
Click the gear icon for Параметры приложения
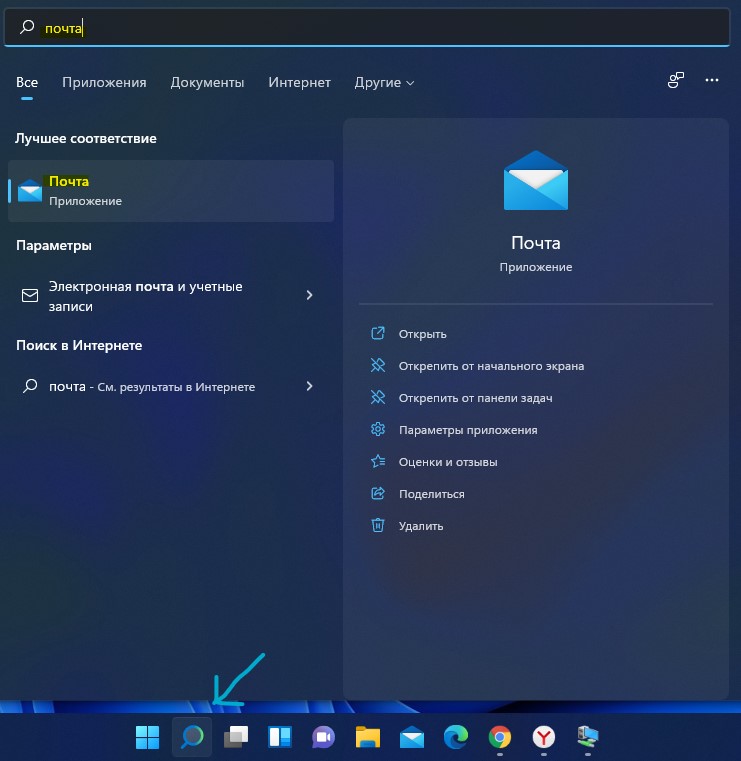(x=378, y=429)
